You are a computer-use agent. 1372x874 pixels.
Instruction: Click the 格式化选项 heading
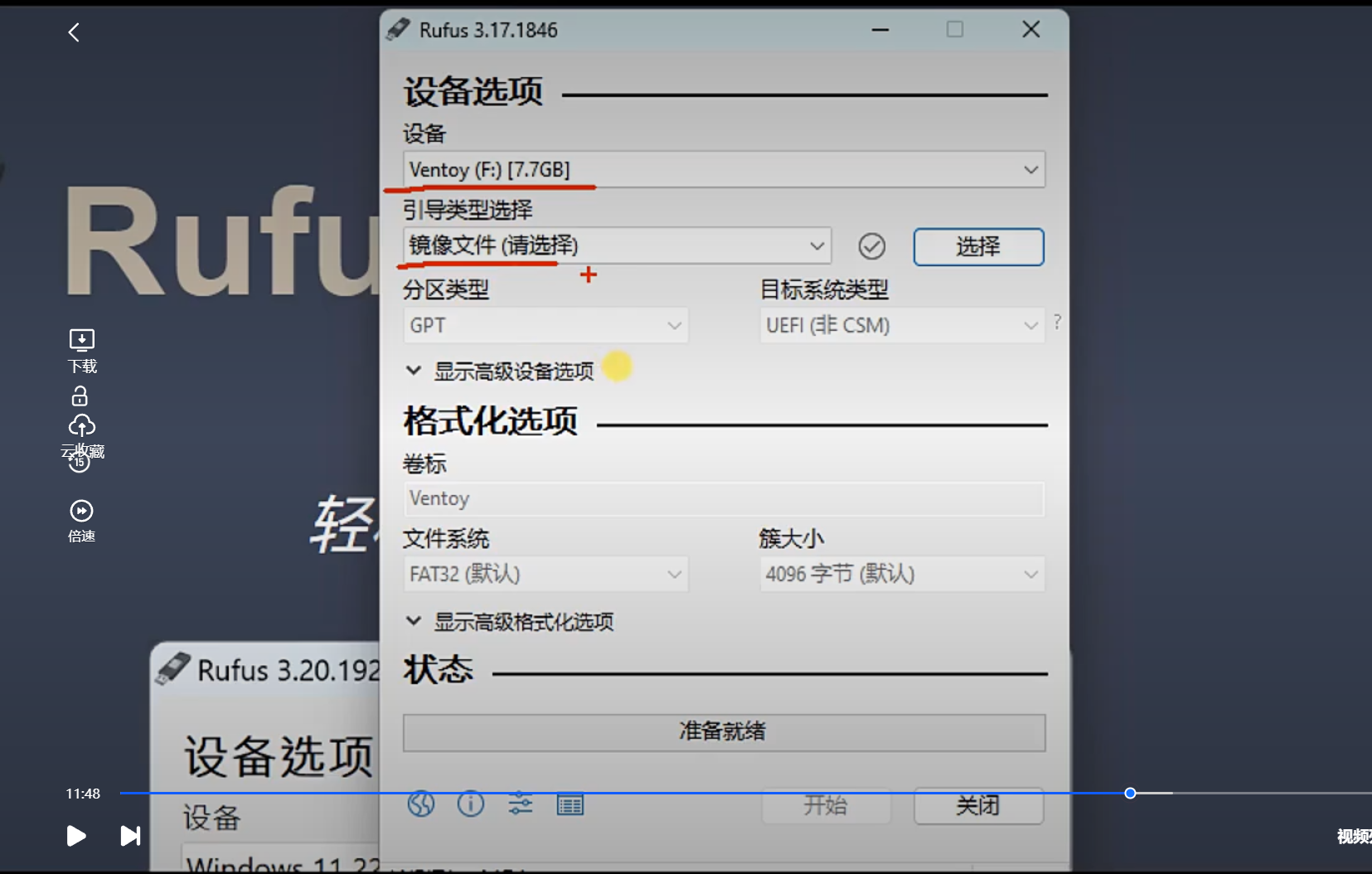point(491,421)
